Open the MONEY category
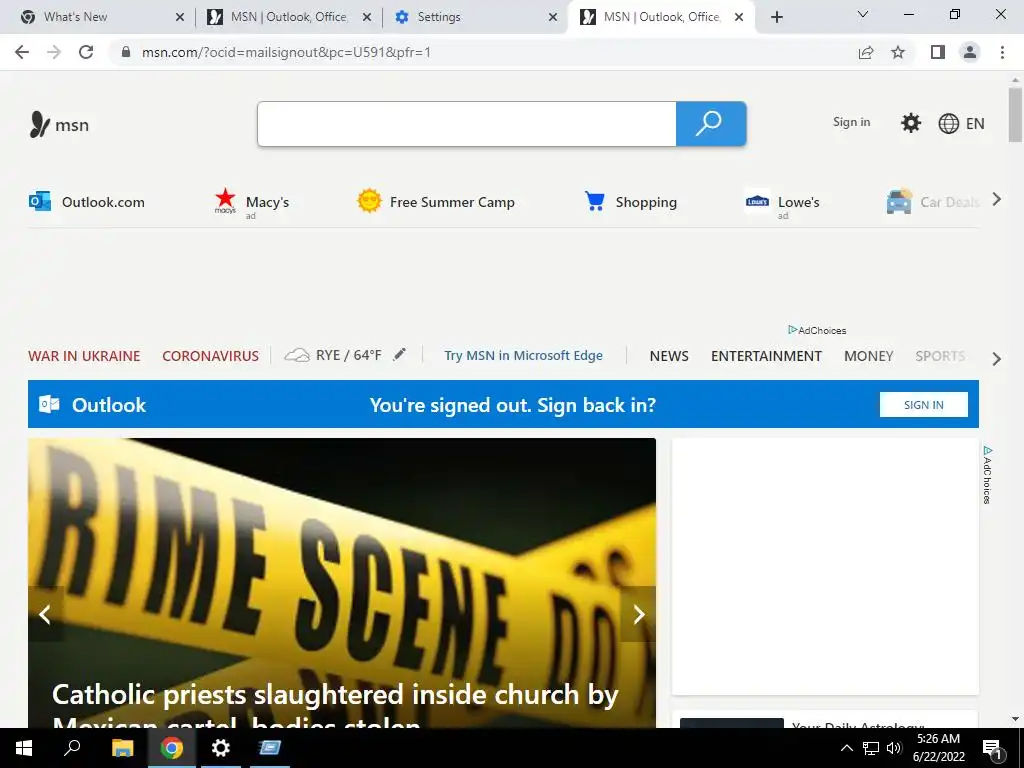 [x=868, y=356]
